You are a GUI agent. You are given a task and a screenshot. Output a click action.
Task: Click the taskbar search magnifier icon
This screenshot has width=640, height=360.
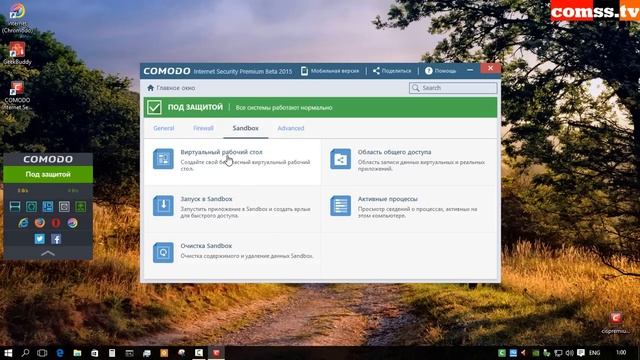coord(25,353)
